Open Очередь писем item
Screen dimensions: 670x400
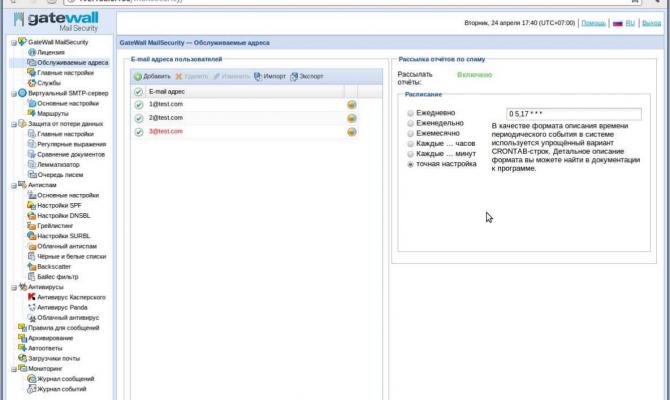click(60, 175)
